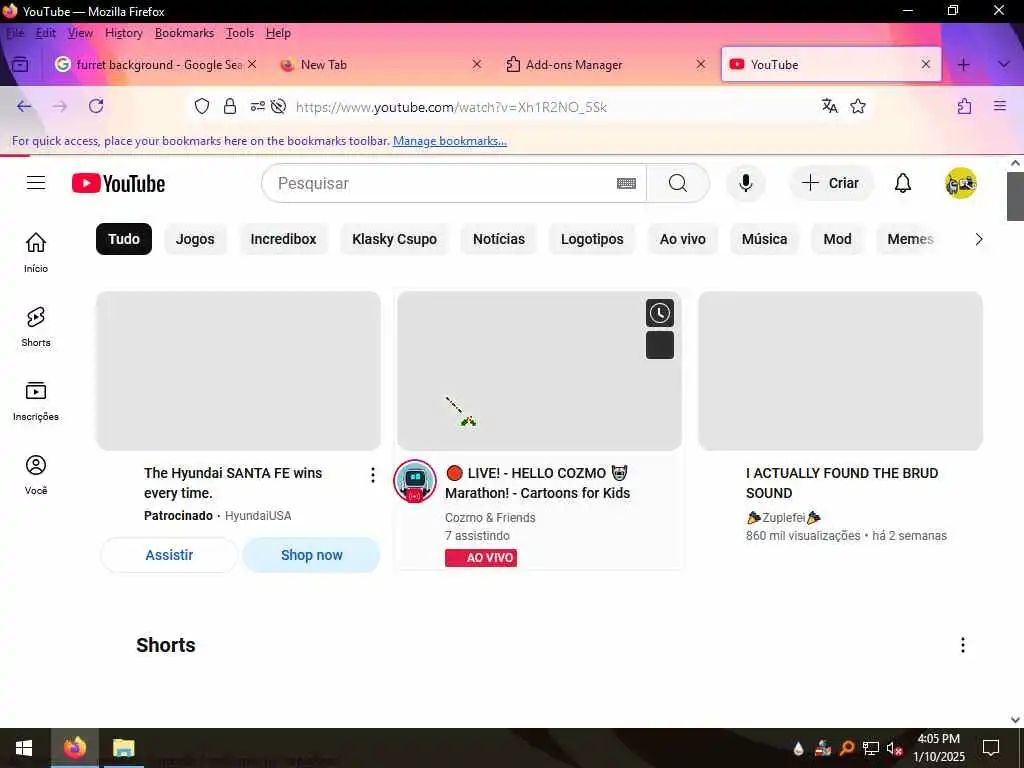Select the Incredibox filter chip
This screenshot has width=1024, height=768.
point(283,239)
